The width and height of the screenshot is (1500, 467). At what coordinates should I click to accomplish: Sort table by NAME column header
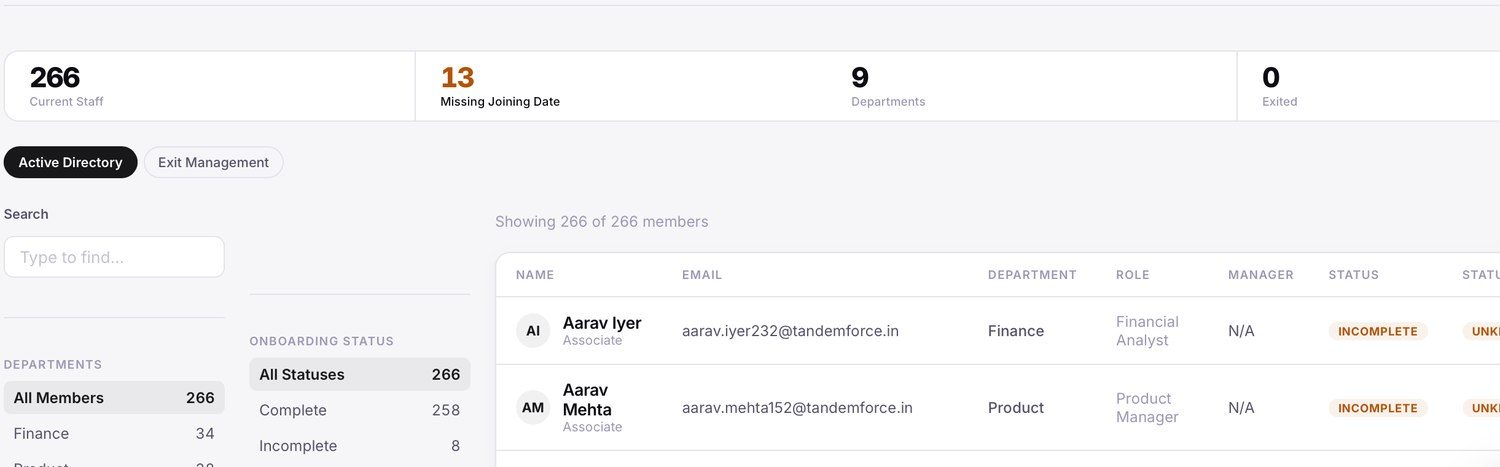click(535, 275)
